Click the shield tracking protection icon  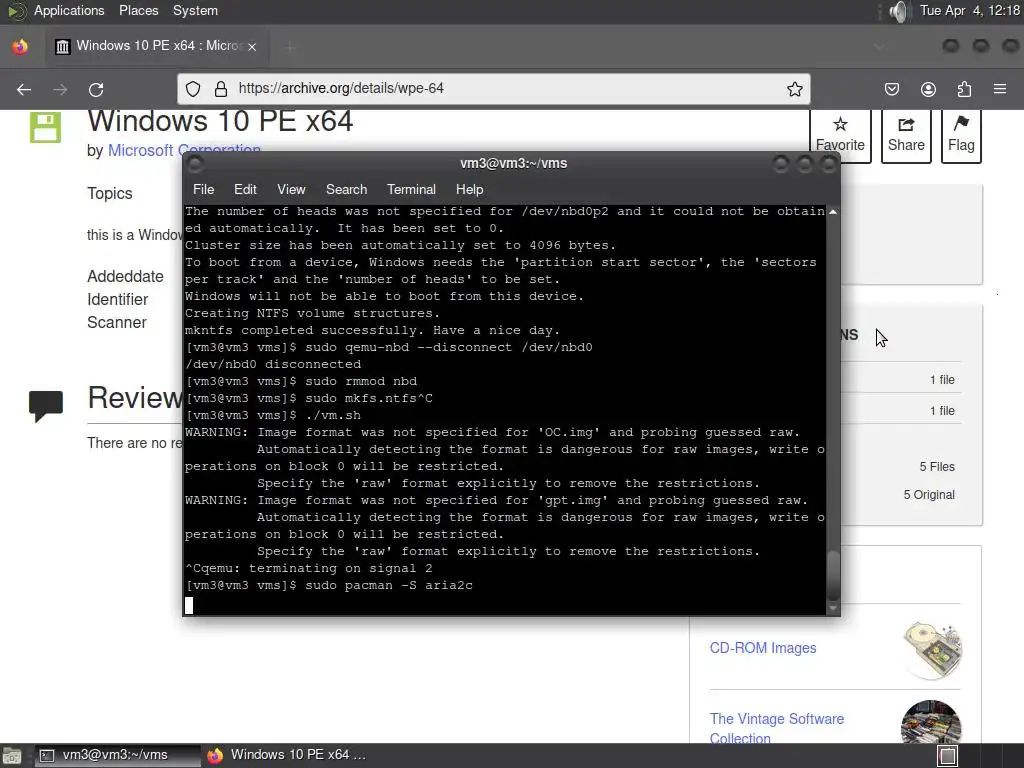pyautogui.click(x=193, y=89)
